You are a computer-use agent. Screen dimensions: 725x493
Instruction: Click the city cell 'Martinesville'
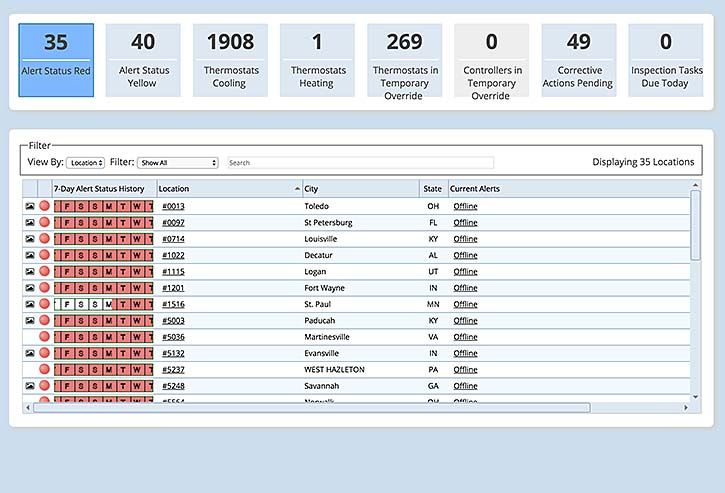[x=327, y=337]
